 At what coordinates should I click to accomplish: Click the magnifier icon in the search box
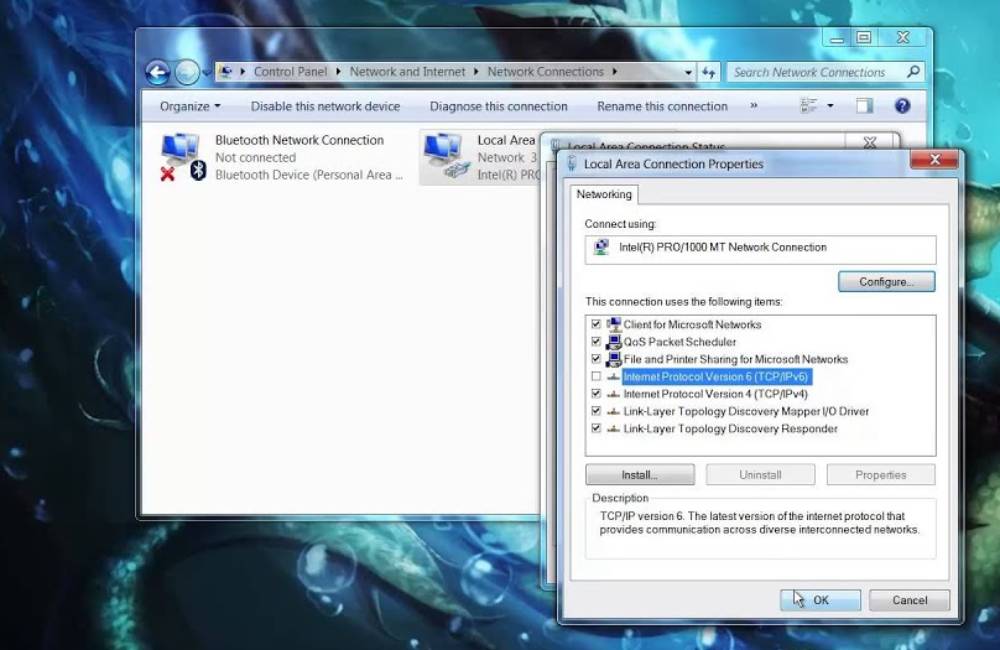click(913, 72)
